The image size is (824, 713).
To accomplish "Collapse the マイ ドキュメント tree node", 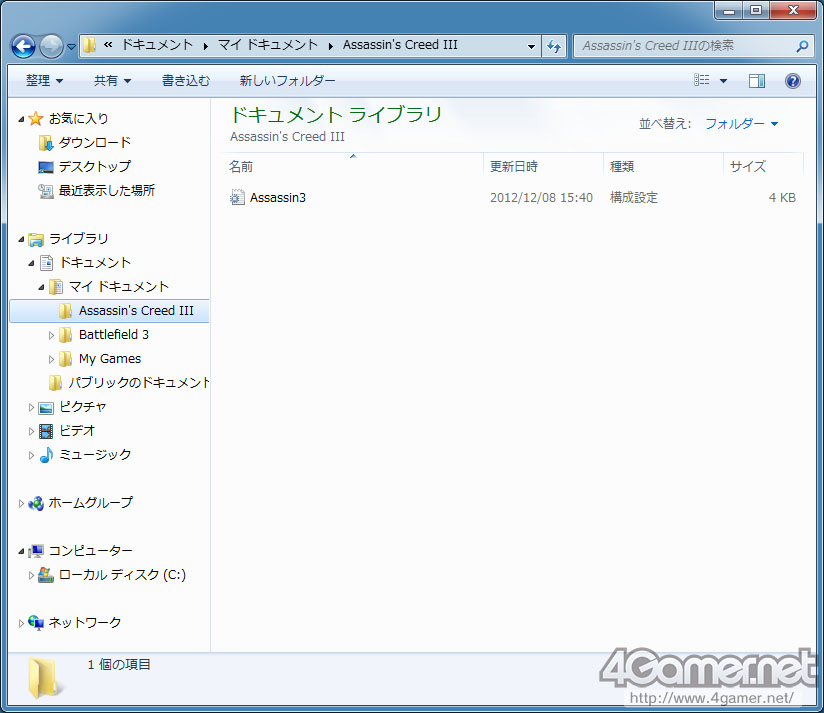I will point(41,287).
